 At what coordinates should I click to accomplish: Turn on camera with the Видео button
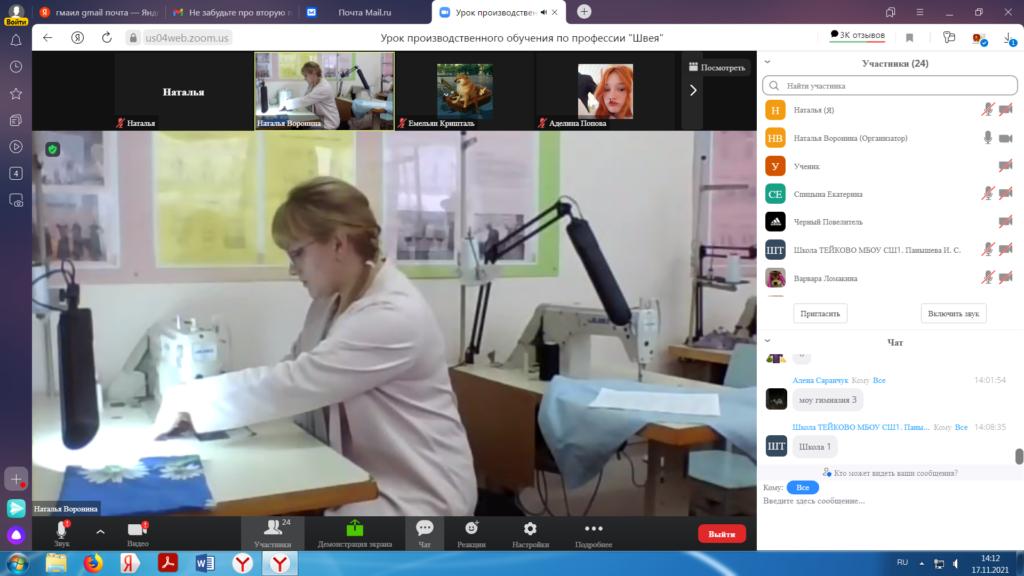[137, 530]
